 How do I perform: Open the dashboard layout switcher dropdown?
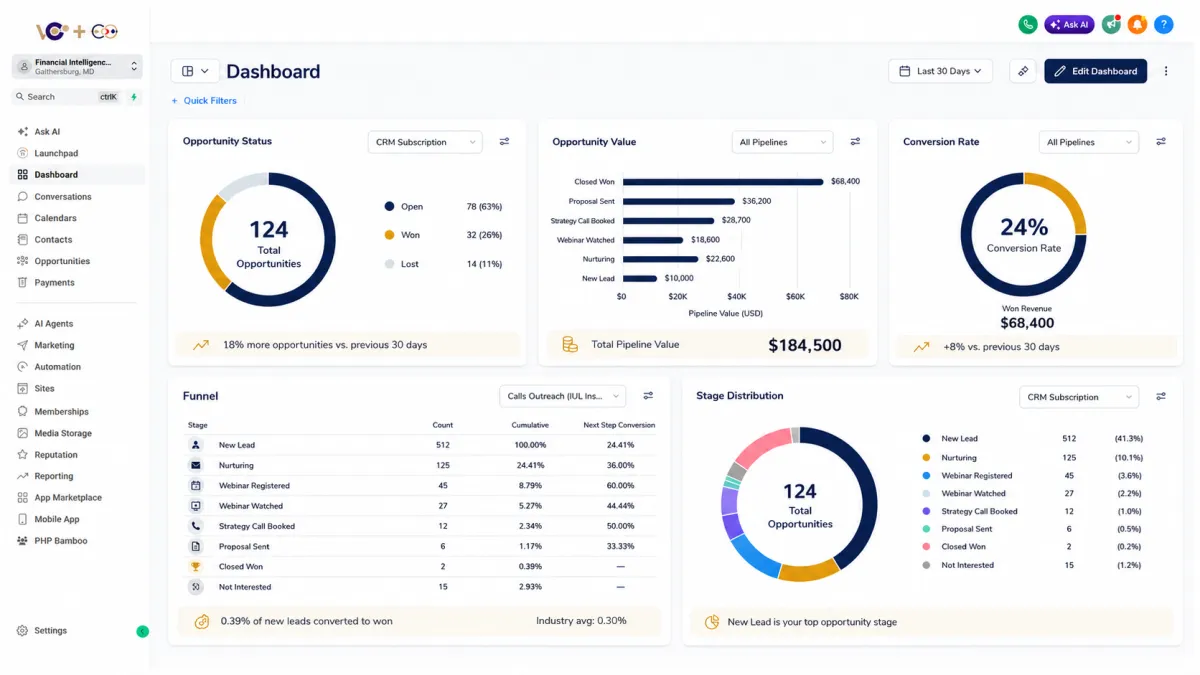coord(194,71)
